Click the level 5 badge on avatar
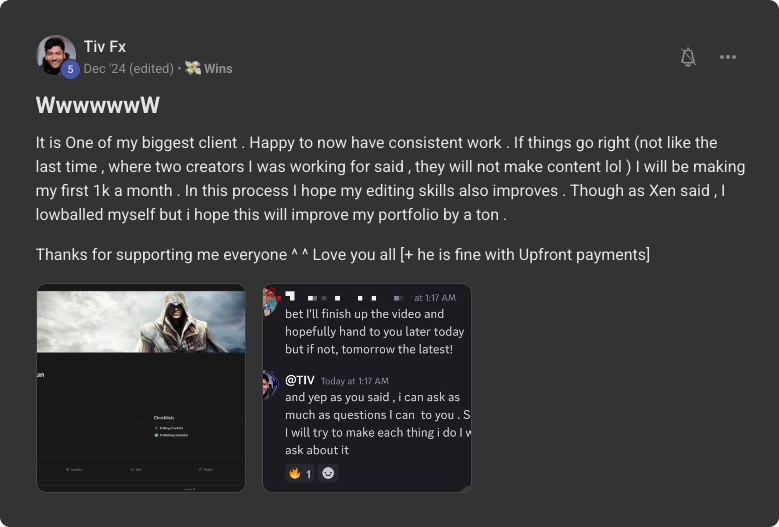The image size is (779, 527). 70,70
